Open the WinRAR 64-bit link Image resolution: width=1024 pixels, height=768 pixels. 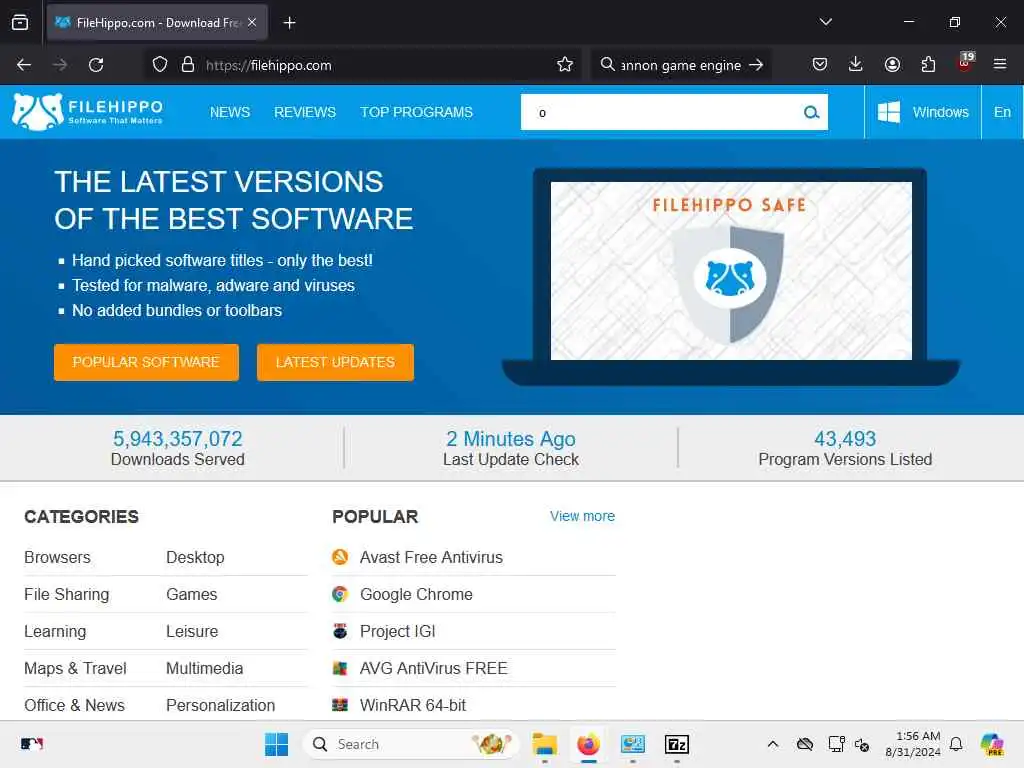[x=413, y=705]
